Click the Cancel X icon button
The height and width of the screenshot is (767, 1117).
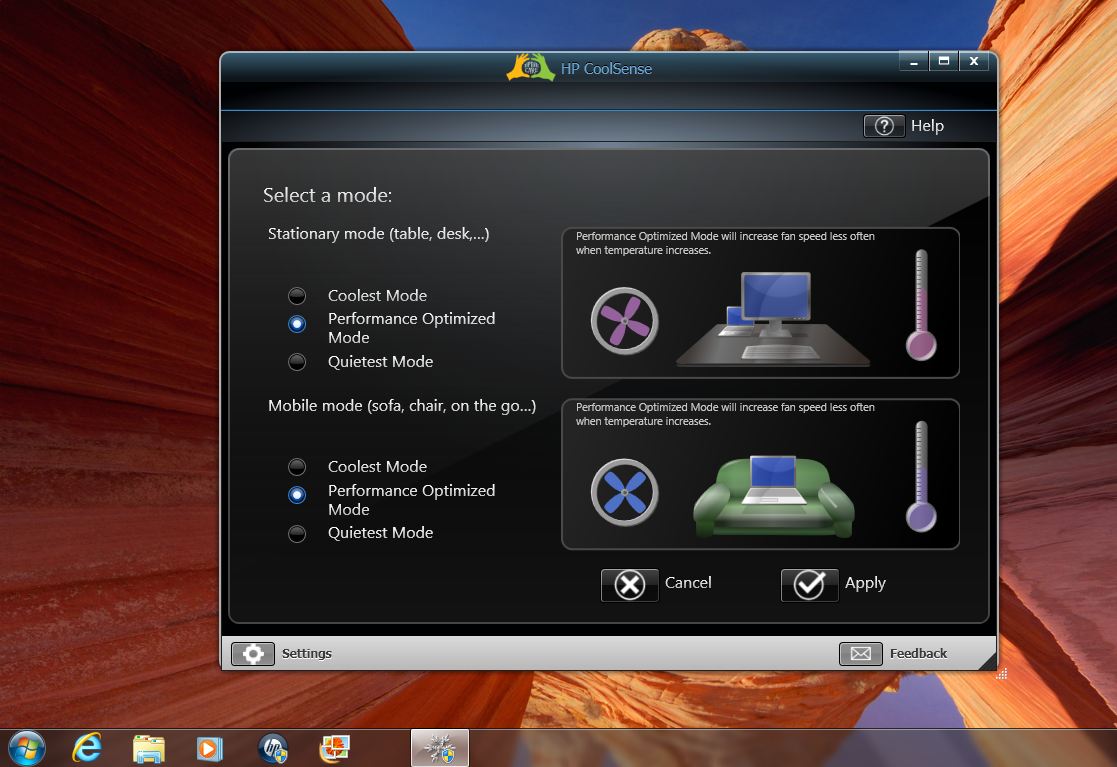click(630, 585)
